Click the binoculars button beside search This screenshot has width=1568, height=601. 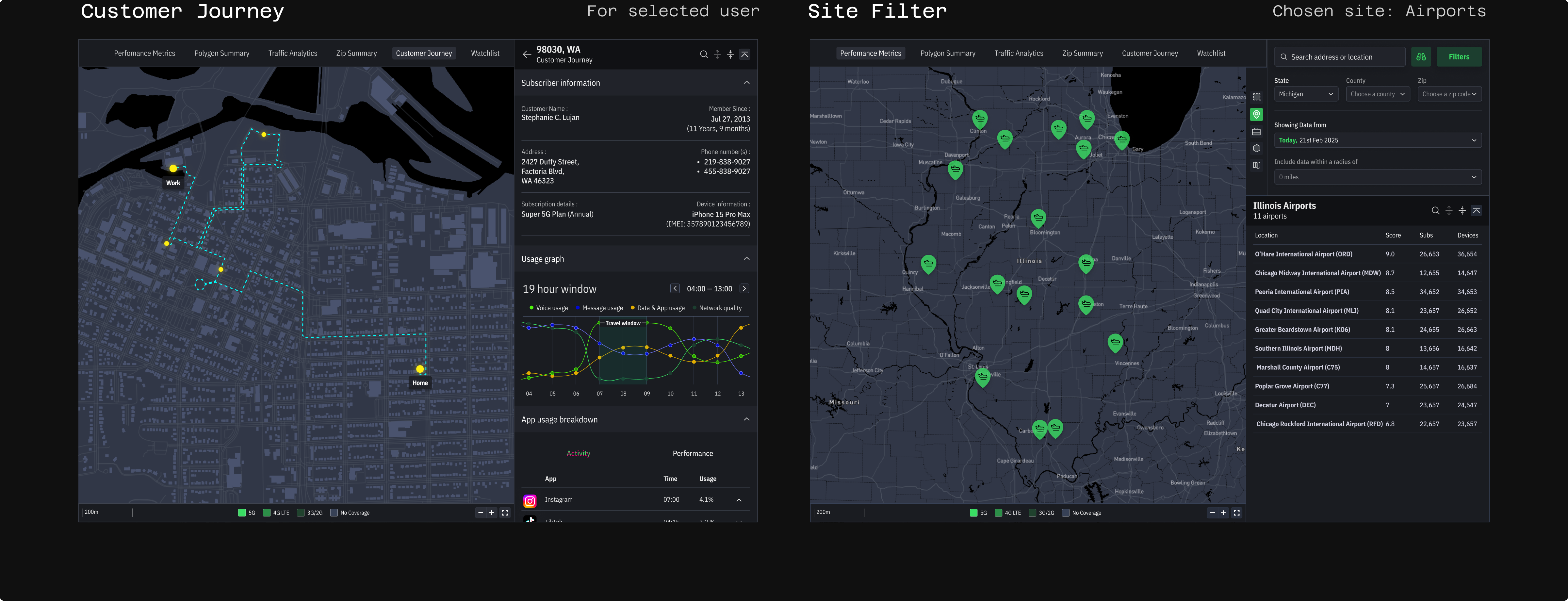tap(1421, 57)
